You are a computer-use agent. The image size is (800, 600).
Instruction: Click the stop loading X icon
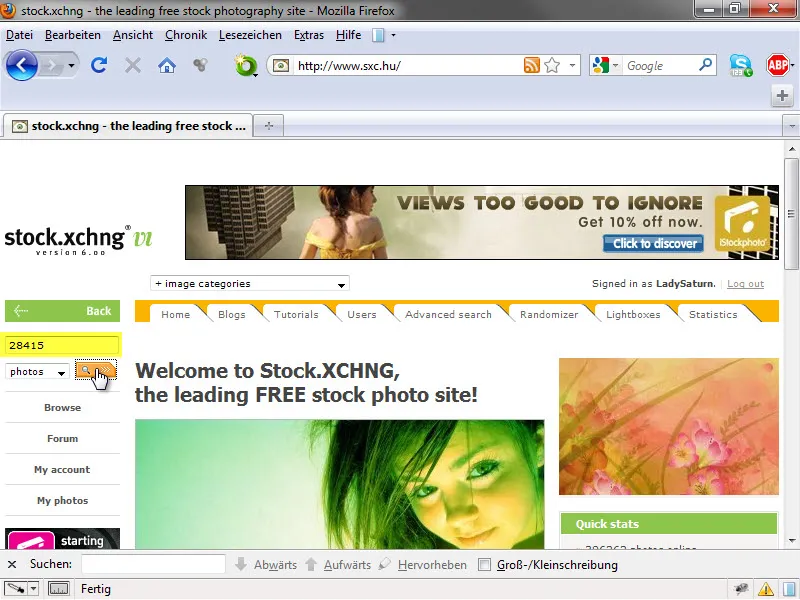[133, 65]
